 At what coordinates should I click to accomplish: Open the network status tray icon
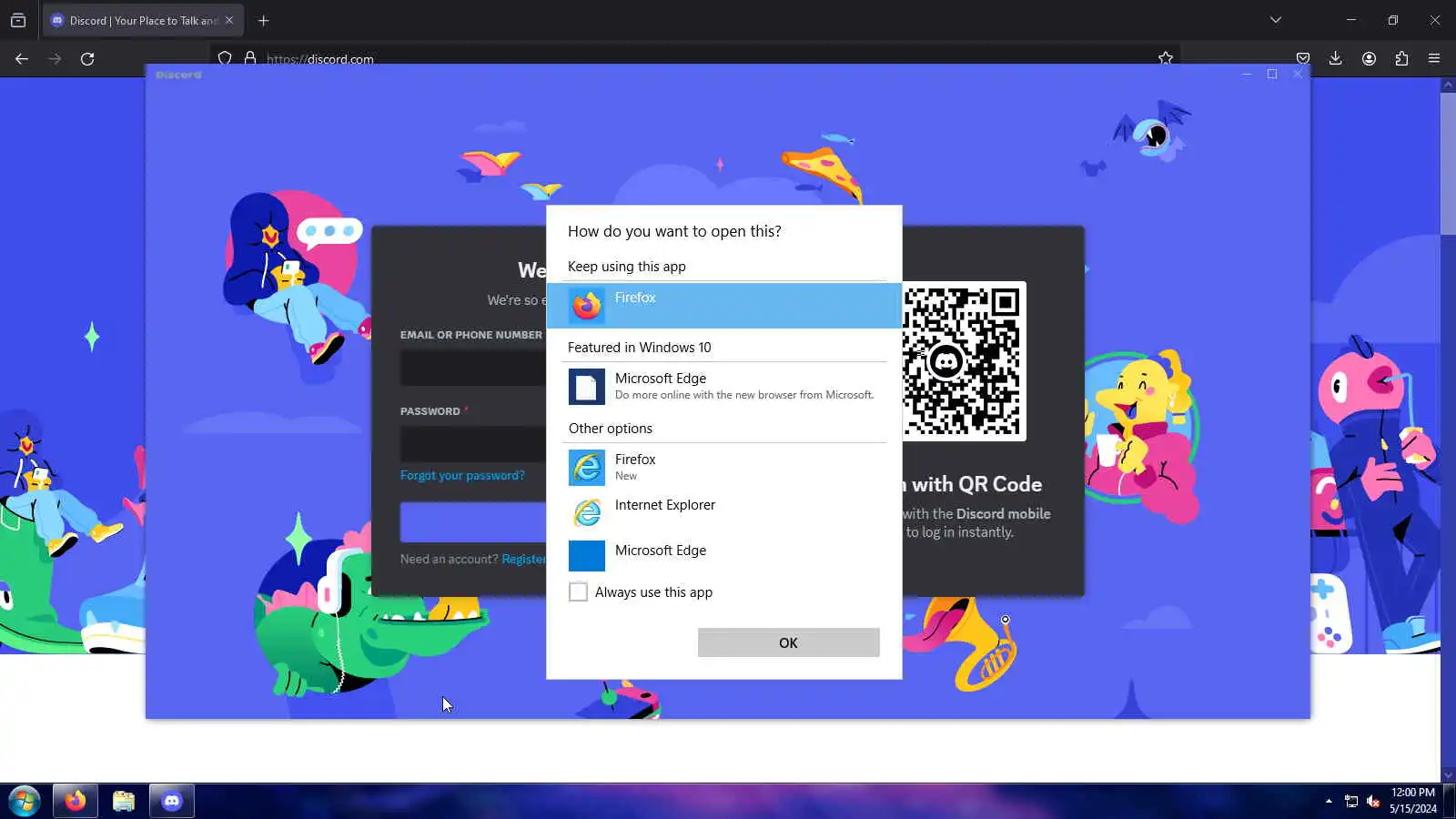pyautogui.click(x=1351, y=802)
